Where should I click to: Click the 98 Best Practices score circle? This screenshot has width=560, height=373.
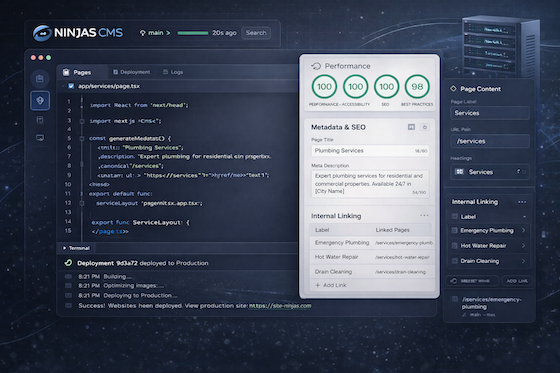417,87
